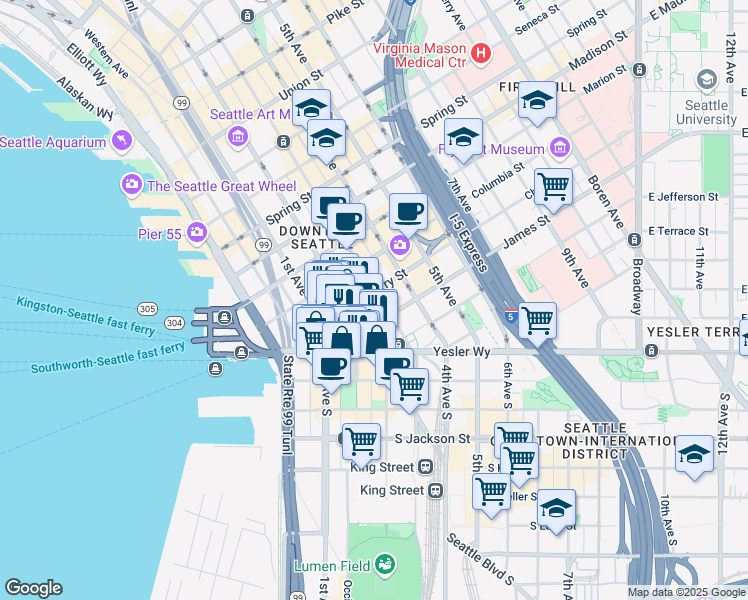Image resolution: width=748 pixels, height=600 pixels.
Task: Click the Kingston-Seattle fast ferry route label
Action: (86, 316)
